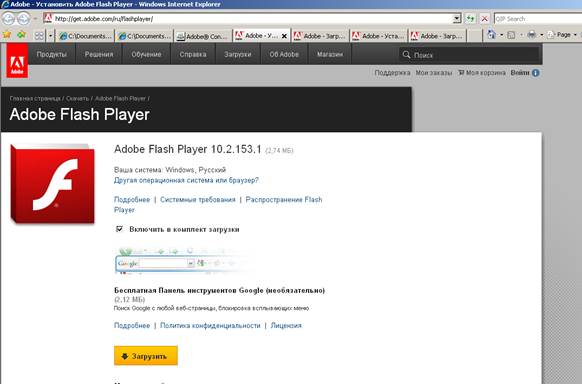Open the Политика конфиденциальности link

(x=210, y=325)
